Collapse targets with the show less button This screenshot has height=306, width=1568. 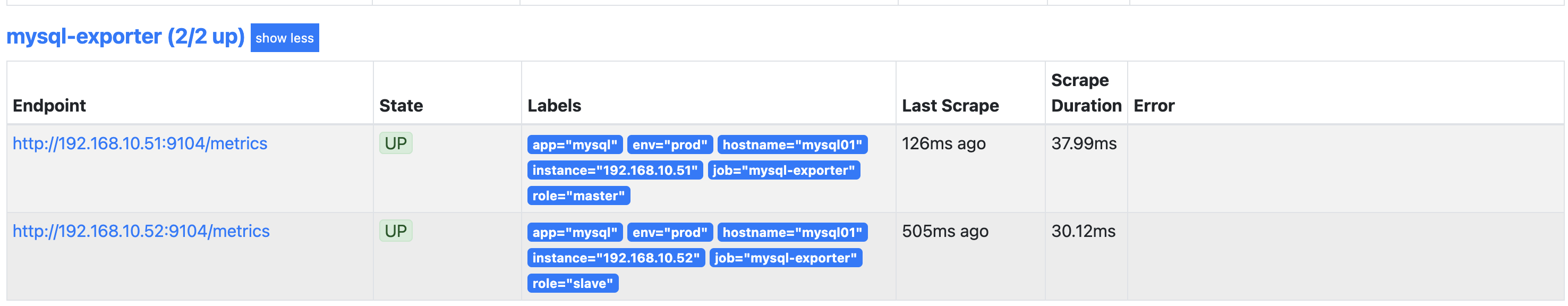click(284, 38)
